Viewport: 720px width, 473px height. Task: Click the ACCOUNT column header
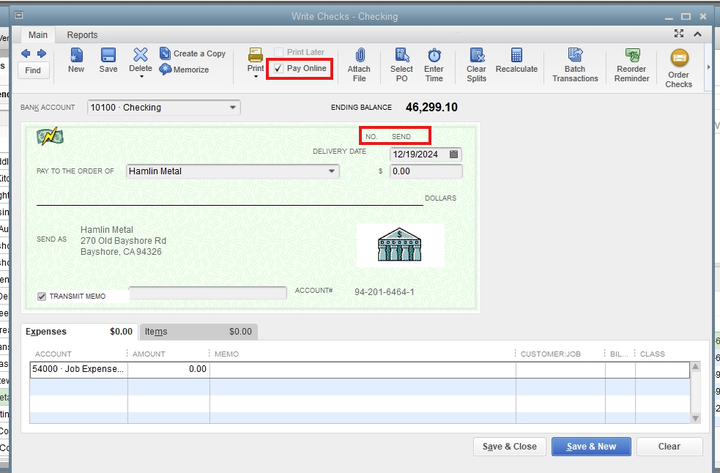coord(53,354)
